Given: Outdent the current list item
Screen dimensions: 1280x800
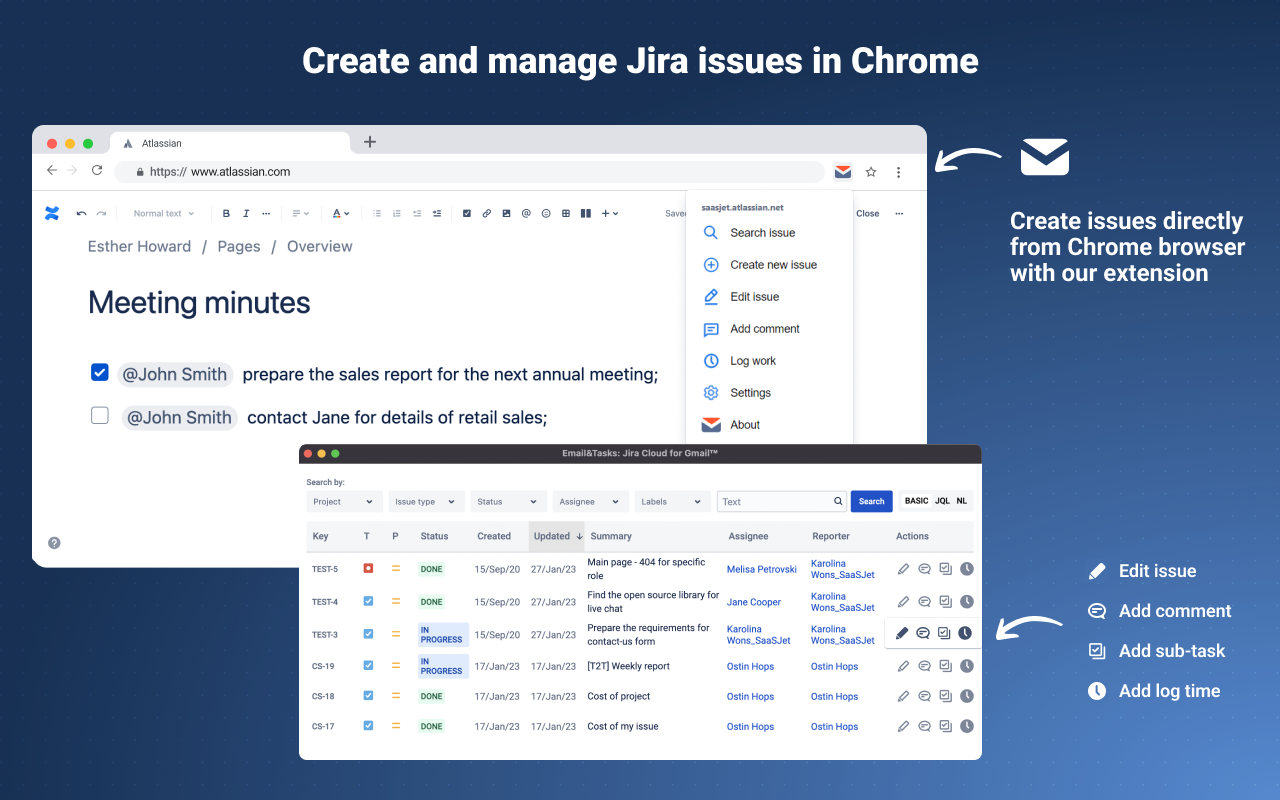Looking at the screenshot, I should click(x=417, y=213).
